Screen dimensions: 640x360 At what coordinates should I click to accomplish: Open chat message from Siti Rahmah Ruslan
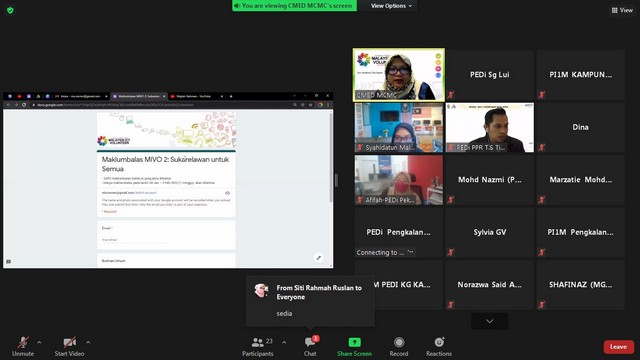[x=310, y=301]
